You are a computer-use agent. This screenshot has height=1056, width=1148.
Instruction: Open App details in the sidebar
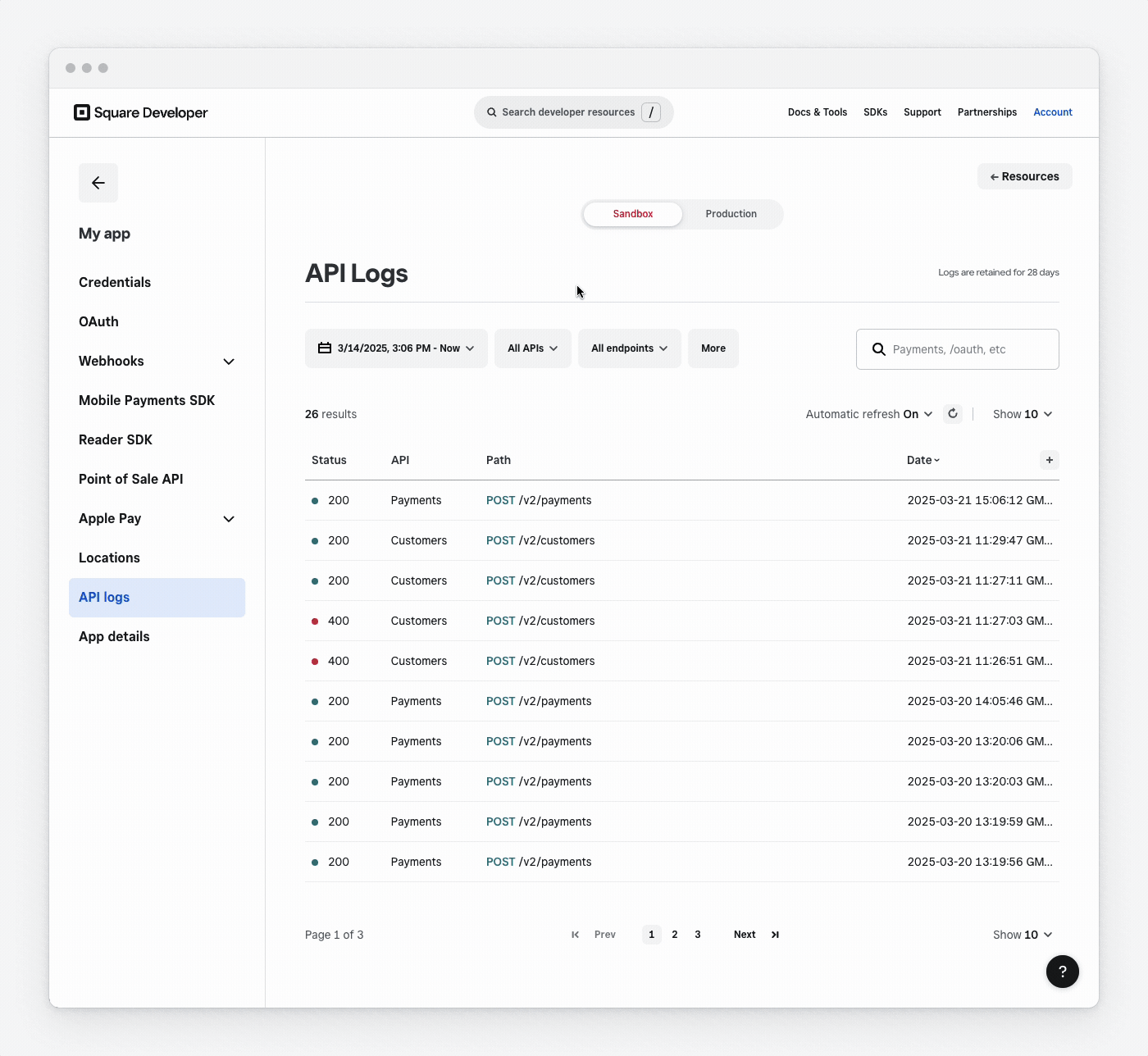pos(114,636)
